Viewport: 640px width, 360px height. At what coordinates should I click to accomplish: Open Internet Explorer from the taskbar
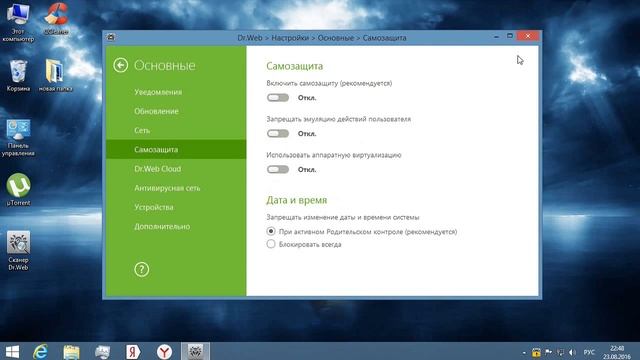click(40, 351)
